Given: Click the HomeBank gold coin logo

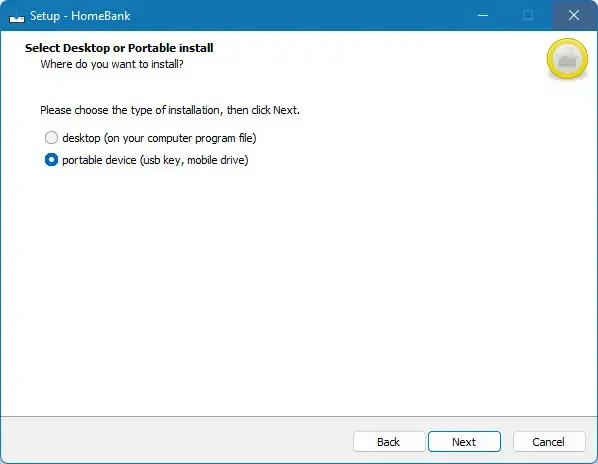Looking at the screenshot, I should tap(567, 59).
